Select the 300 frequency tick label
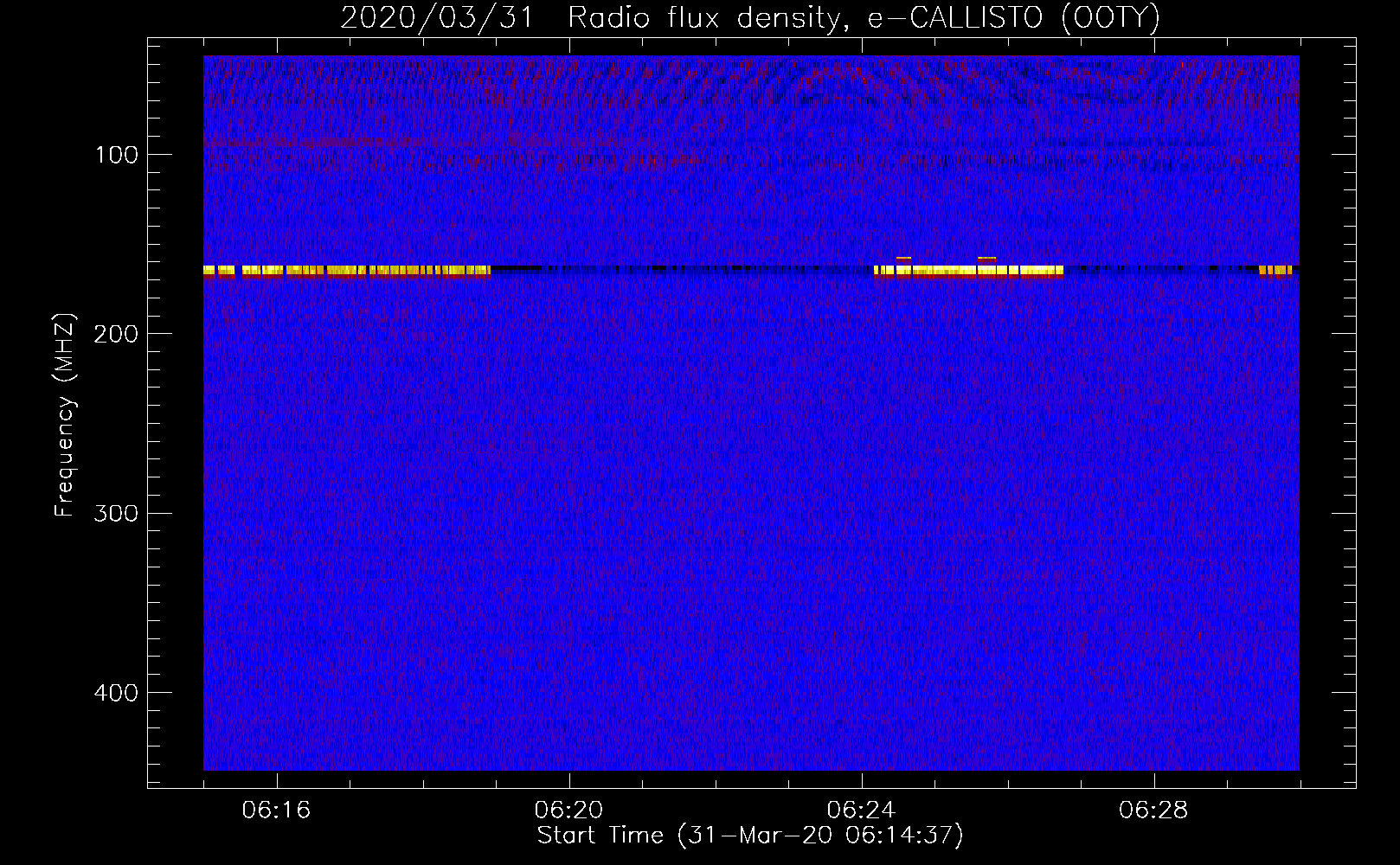1400x865 pixels. [116, 514]
